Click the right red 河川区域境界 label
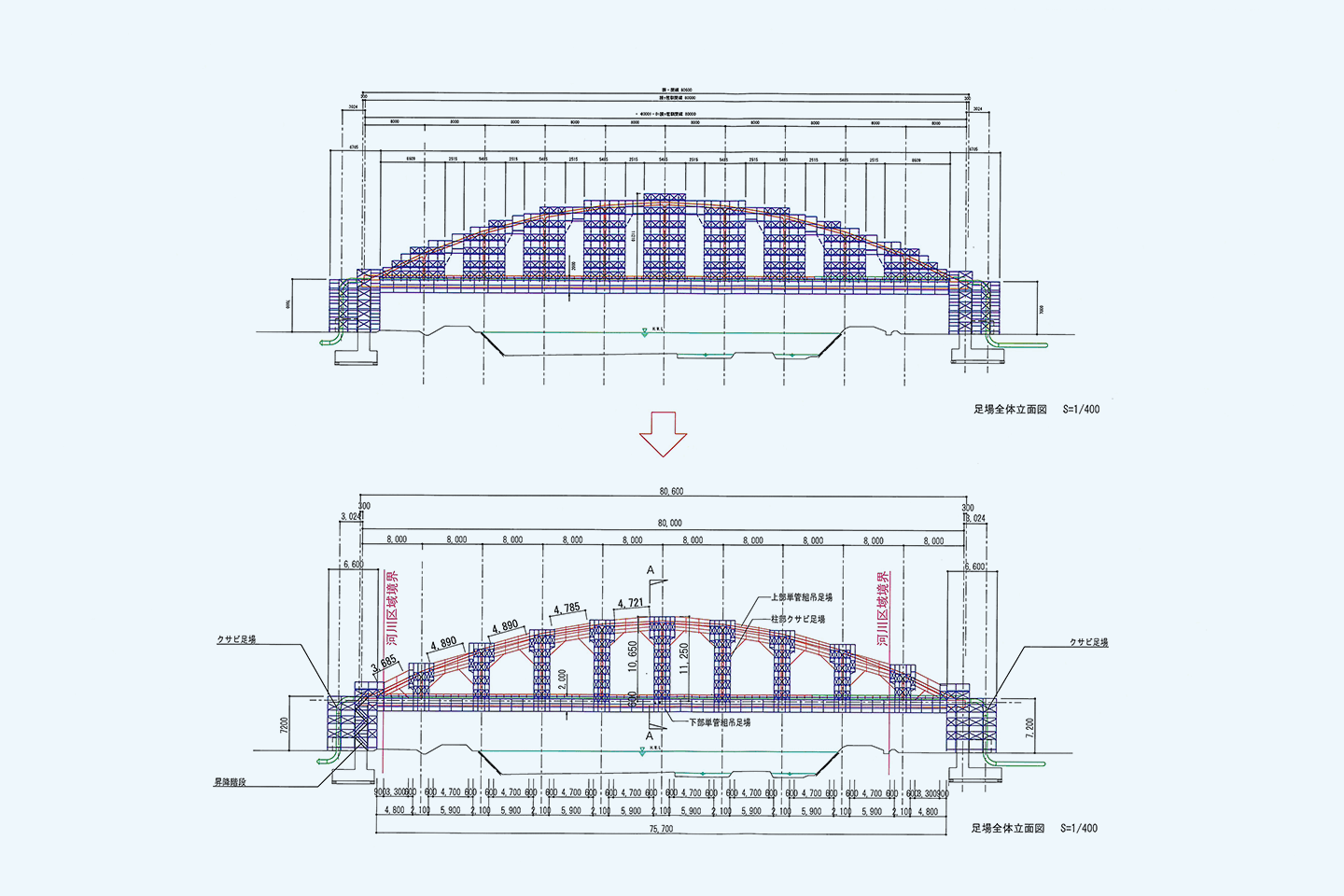Screen dimensions: 1344x896 click(883, 609)
